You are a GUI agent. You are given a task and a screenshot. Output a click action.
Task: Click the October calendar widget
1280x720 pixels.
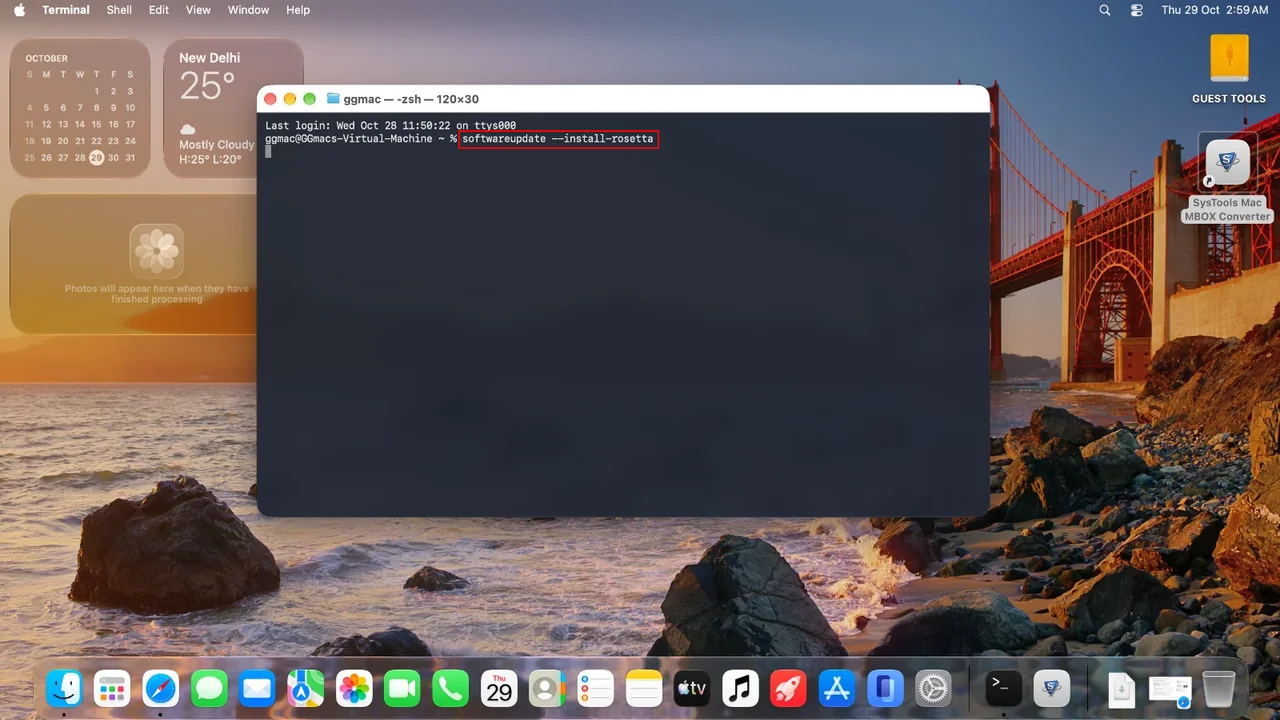click(x=80, y=108)
